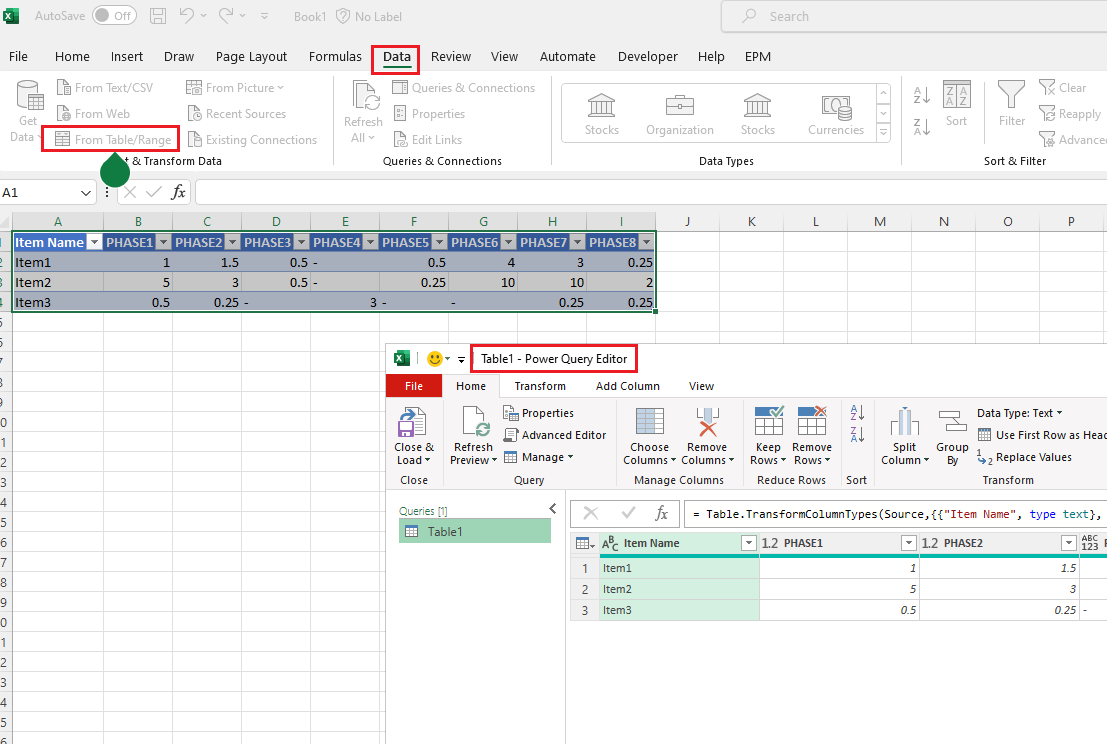Click the Refresh All icon
This screenshot has width=1107, height=745.
pyautogui.click(x=366, y=96)
